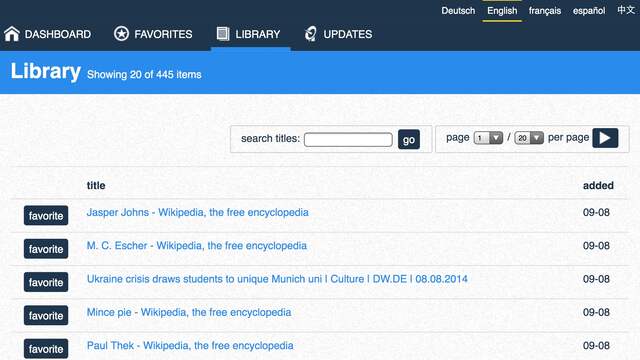Image resolution: width=640 pixels, height=360 pixels.
Task: Click the added column header
Action: [x=598, y=185]
